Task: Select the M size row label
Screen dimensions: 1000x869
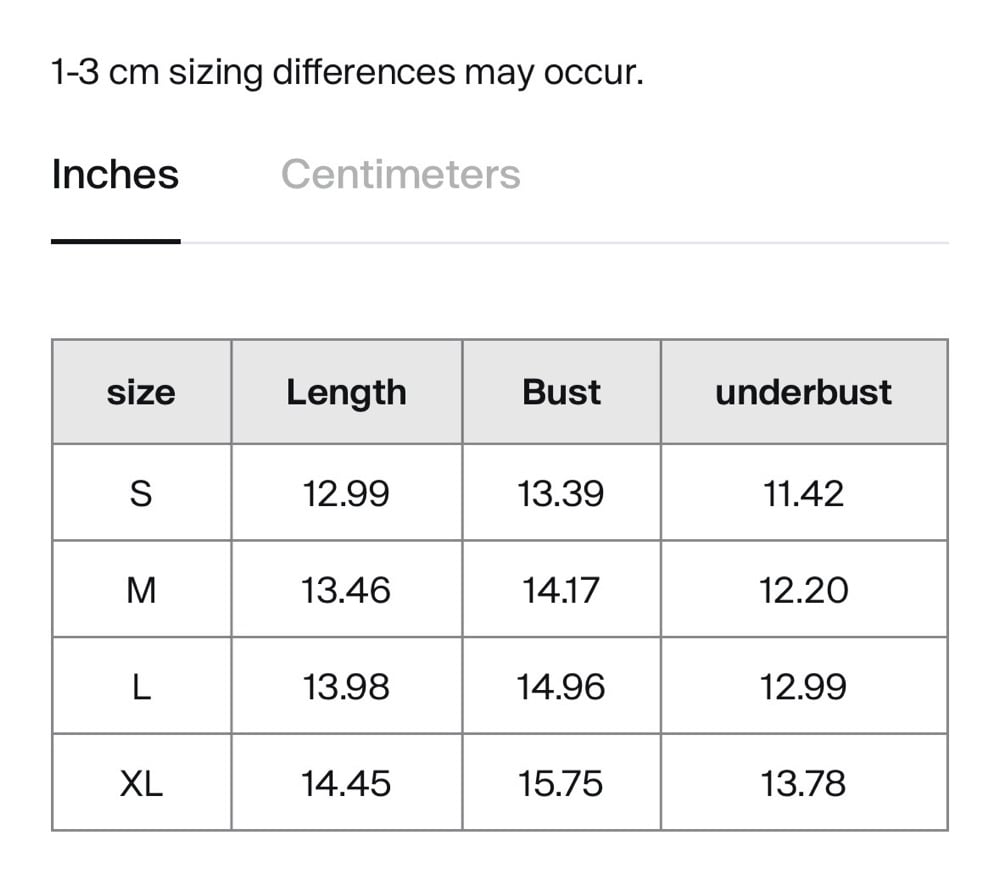Action: [x=141, y=590]
